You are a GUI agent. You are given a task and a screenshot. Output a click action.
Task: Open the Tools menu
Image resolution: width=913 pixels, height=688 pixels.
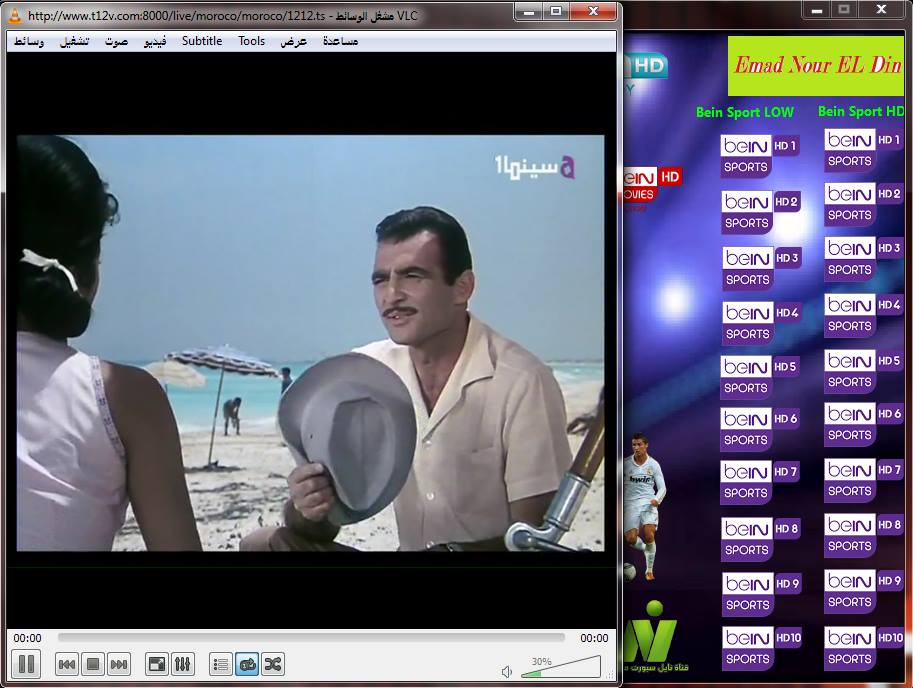[252, 41]
